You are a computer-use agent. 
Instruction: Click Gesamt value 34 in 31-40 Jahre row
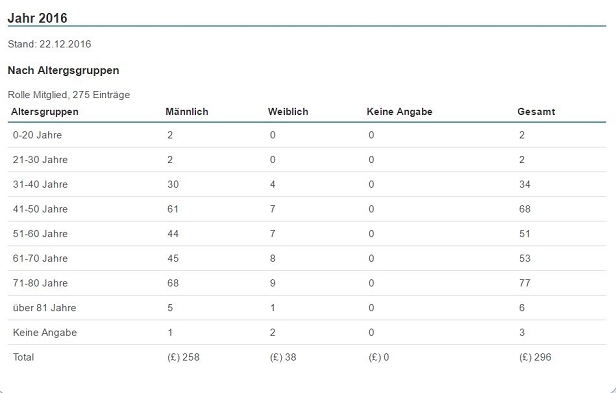525,185
